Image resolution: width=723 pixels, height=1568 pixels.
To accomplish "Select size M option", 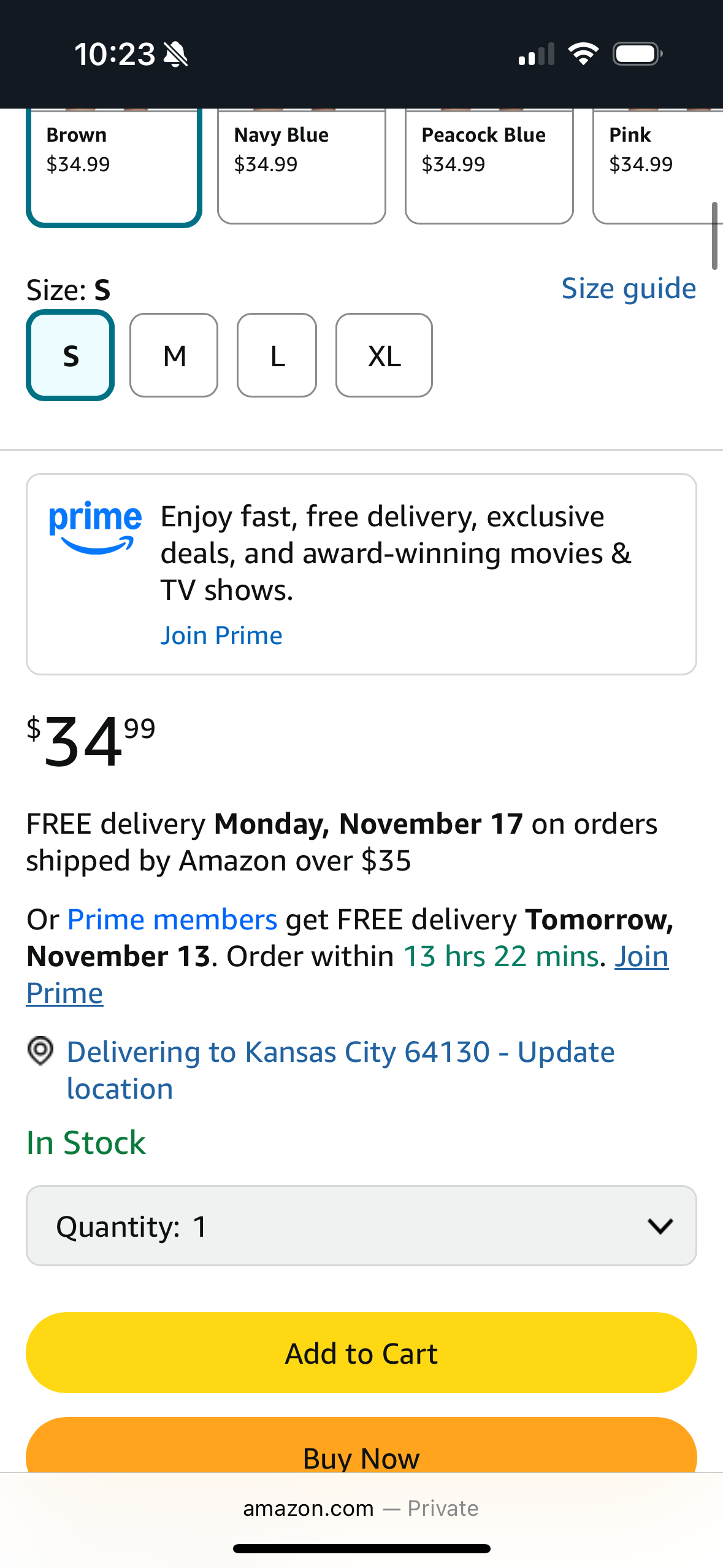I will pos(174,355).
